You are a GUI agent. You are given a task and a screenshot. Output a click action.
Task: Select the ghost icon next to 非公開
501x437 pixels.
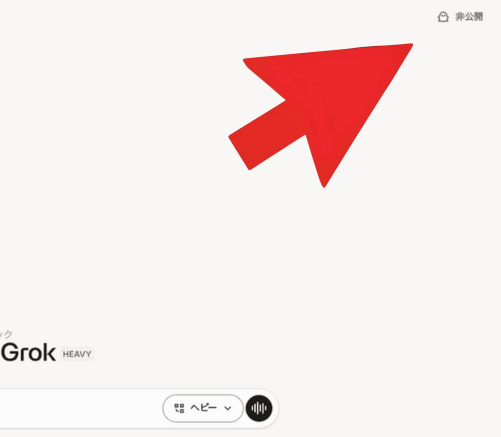(443, 17)
